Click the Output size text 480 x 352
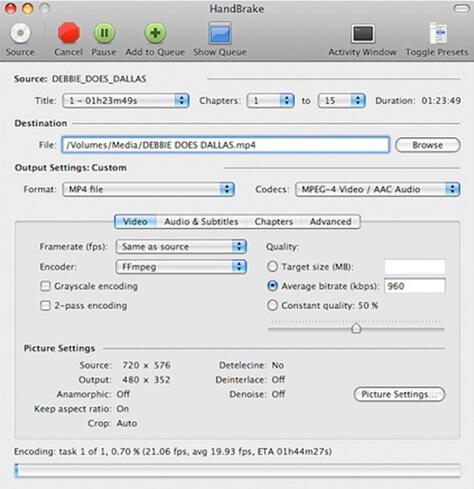 click(146, 380)
